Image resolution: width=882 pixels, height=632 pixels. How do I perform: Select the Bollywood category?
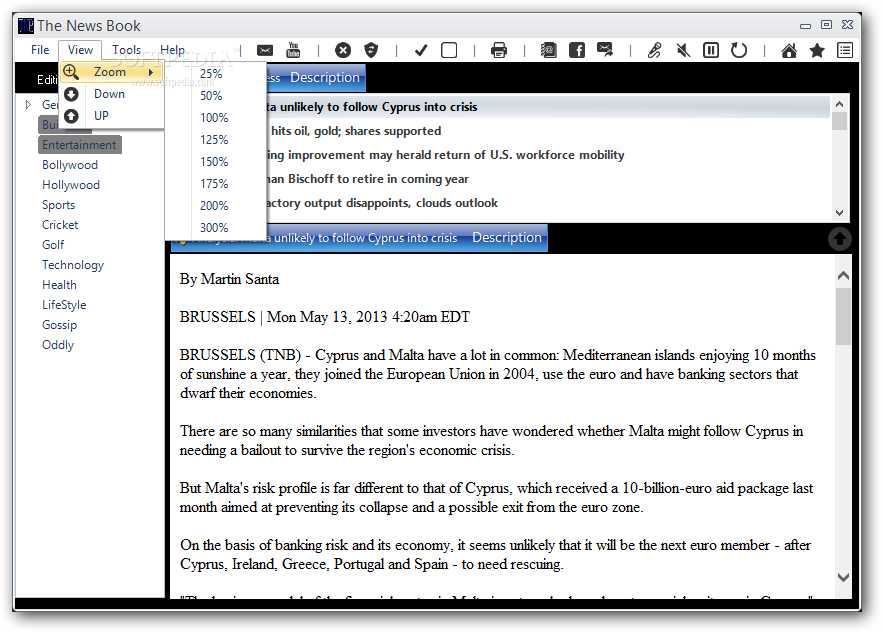[x=70, y=165]
